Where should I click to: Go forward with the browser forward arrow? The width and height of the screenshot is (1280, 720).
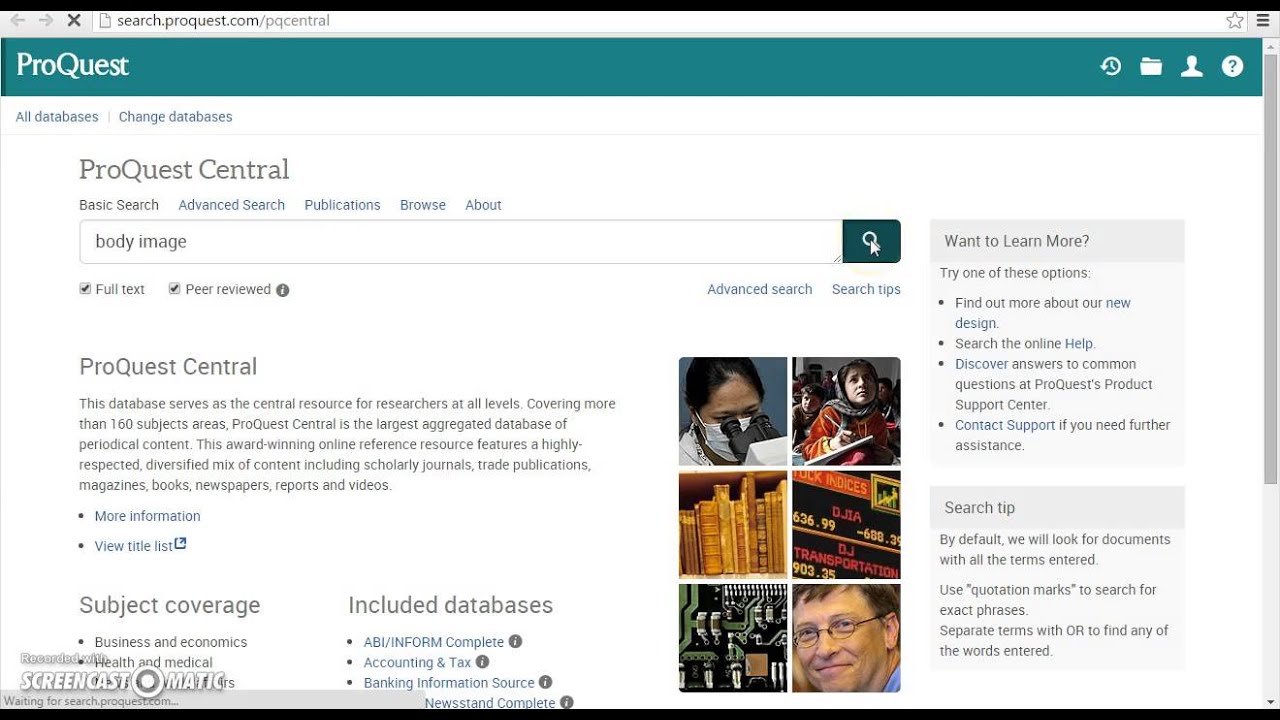45,20
